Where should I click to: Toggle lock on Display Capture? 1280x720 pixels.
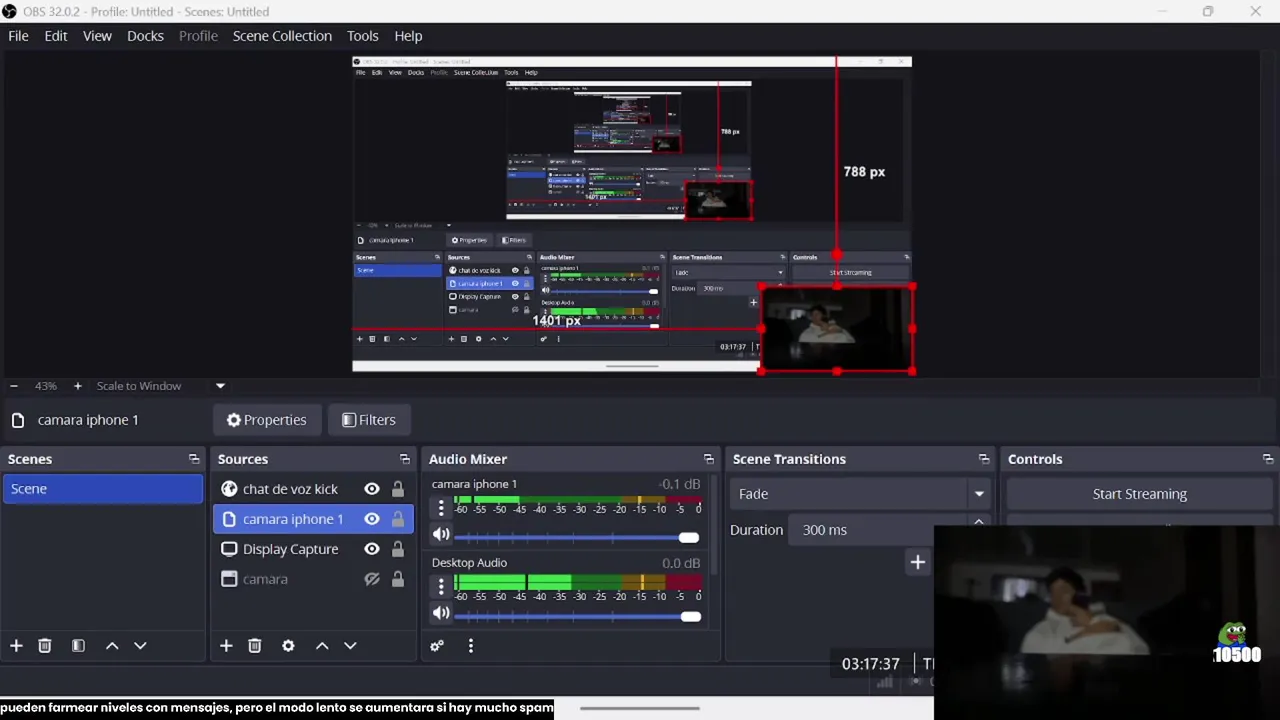[x=398, y=549]
